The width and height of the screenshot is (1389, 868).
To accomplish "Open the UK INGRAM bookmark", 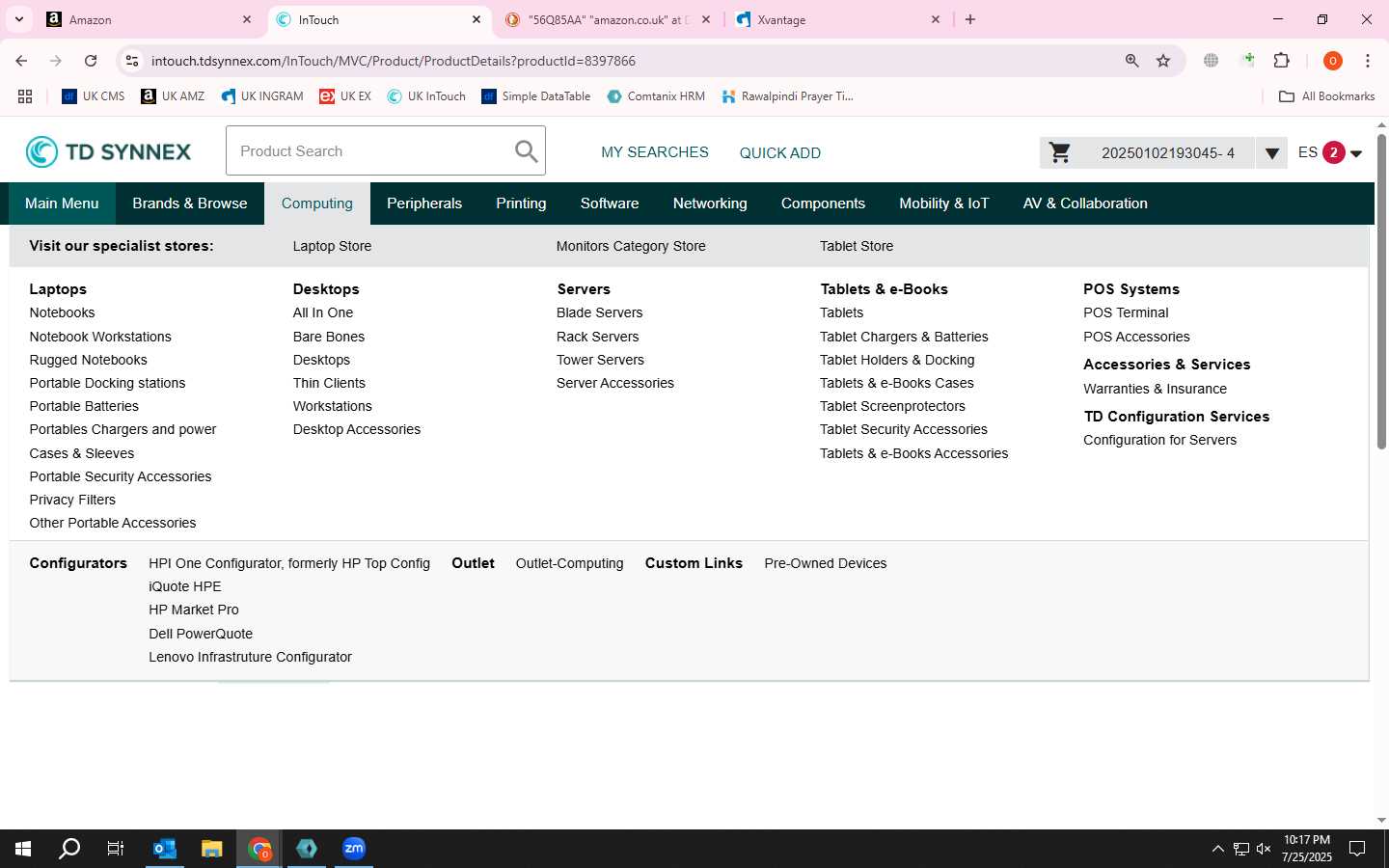I will point(262,96).
